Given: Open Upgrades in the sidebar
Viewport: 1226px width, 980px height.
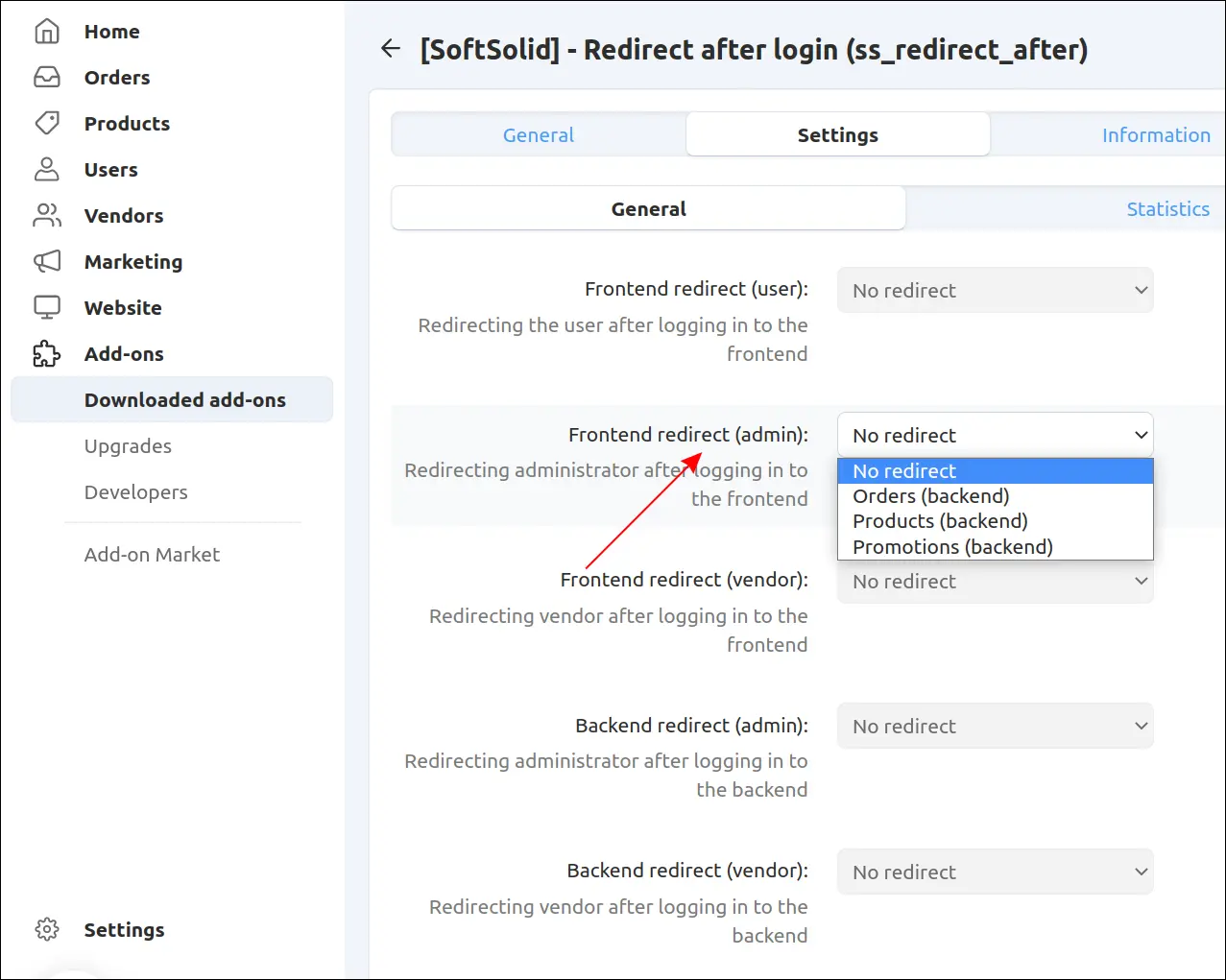Looking at the screenshot, I should tap(128, 446).
